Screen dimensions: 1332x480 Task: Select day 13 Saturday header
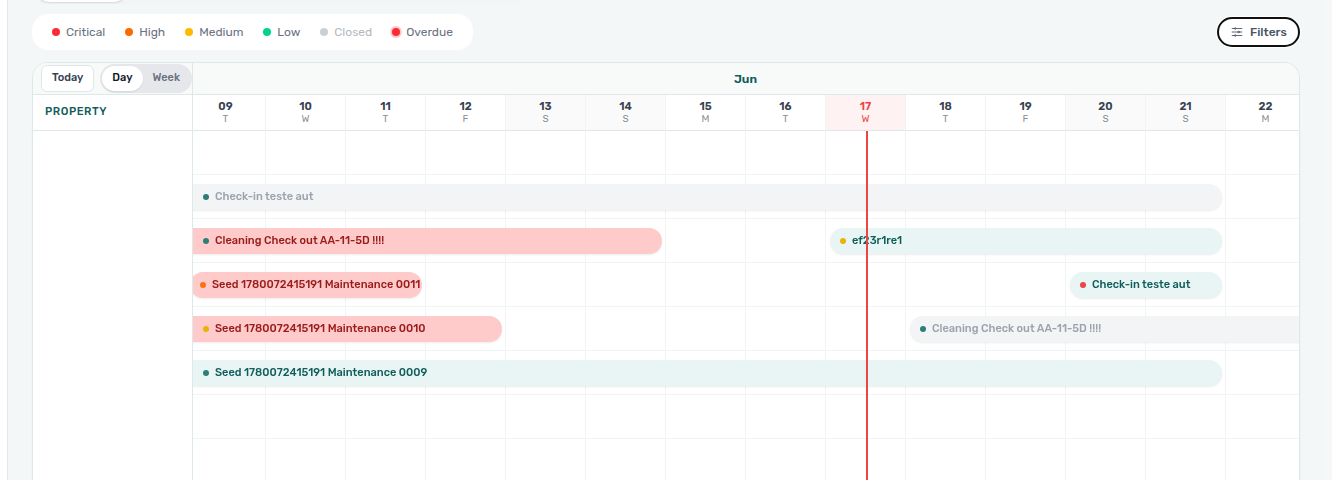coord(545,112)
